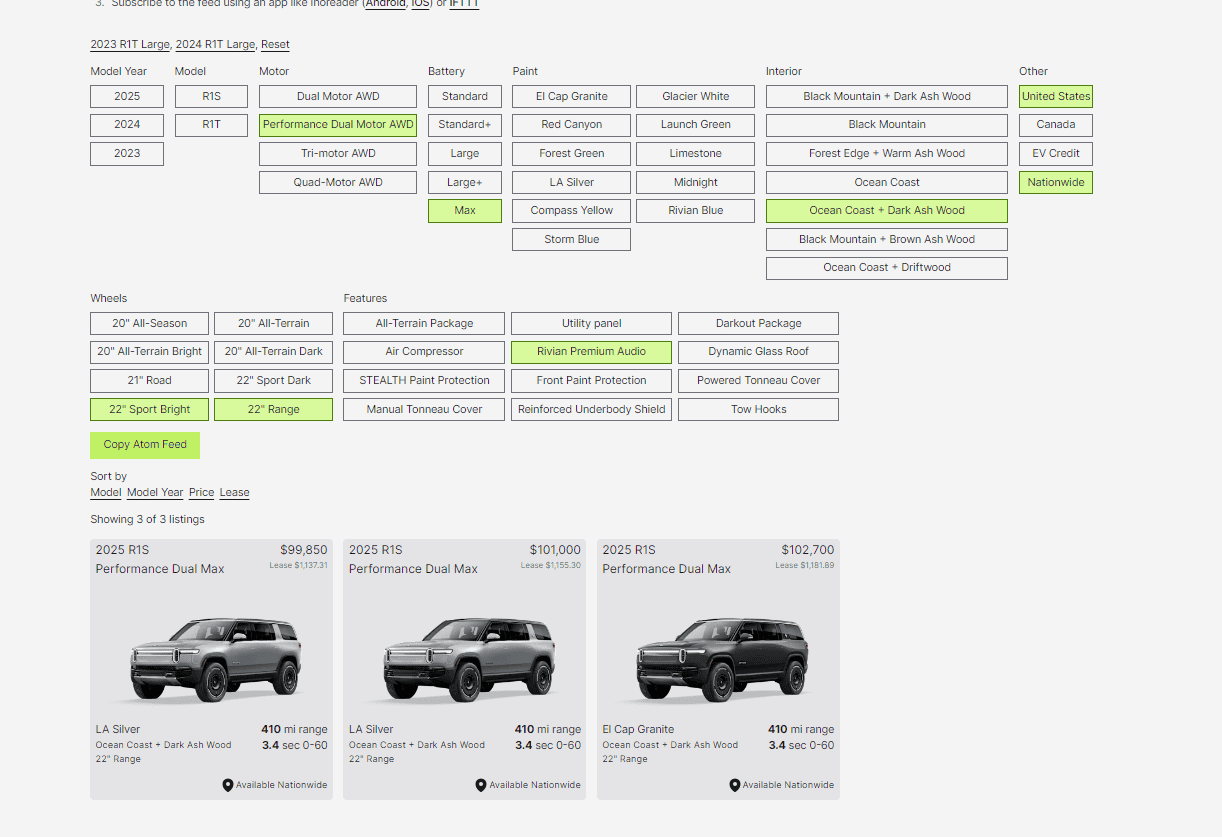
Task: Toggle the 2023 model year filter
Action: coord(127,154)
